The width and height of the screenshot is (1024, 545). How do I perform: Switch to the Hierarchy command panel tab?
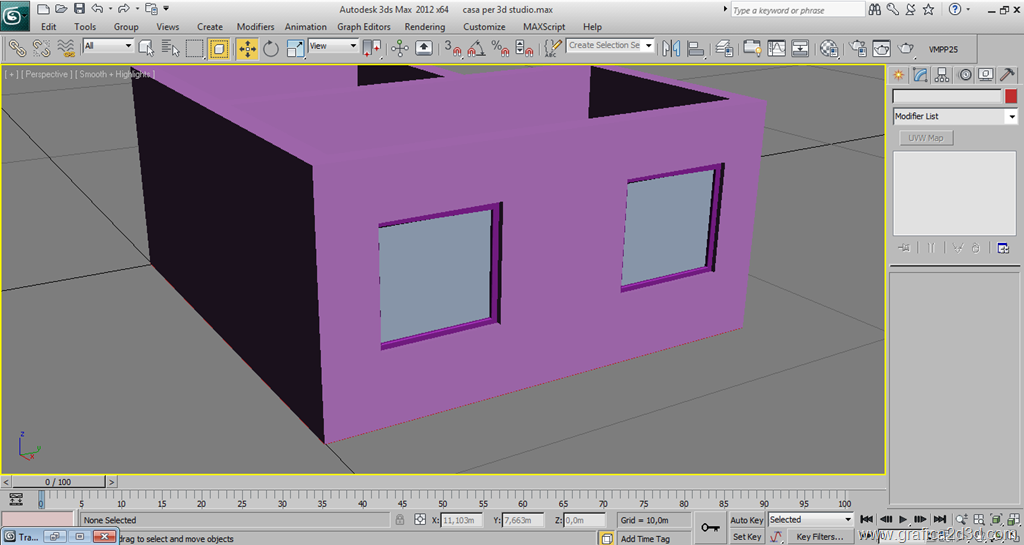[x=942, y=75]
